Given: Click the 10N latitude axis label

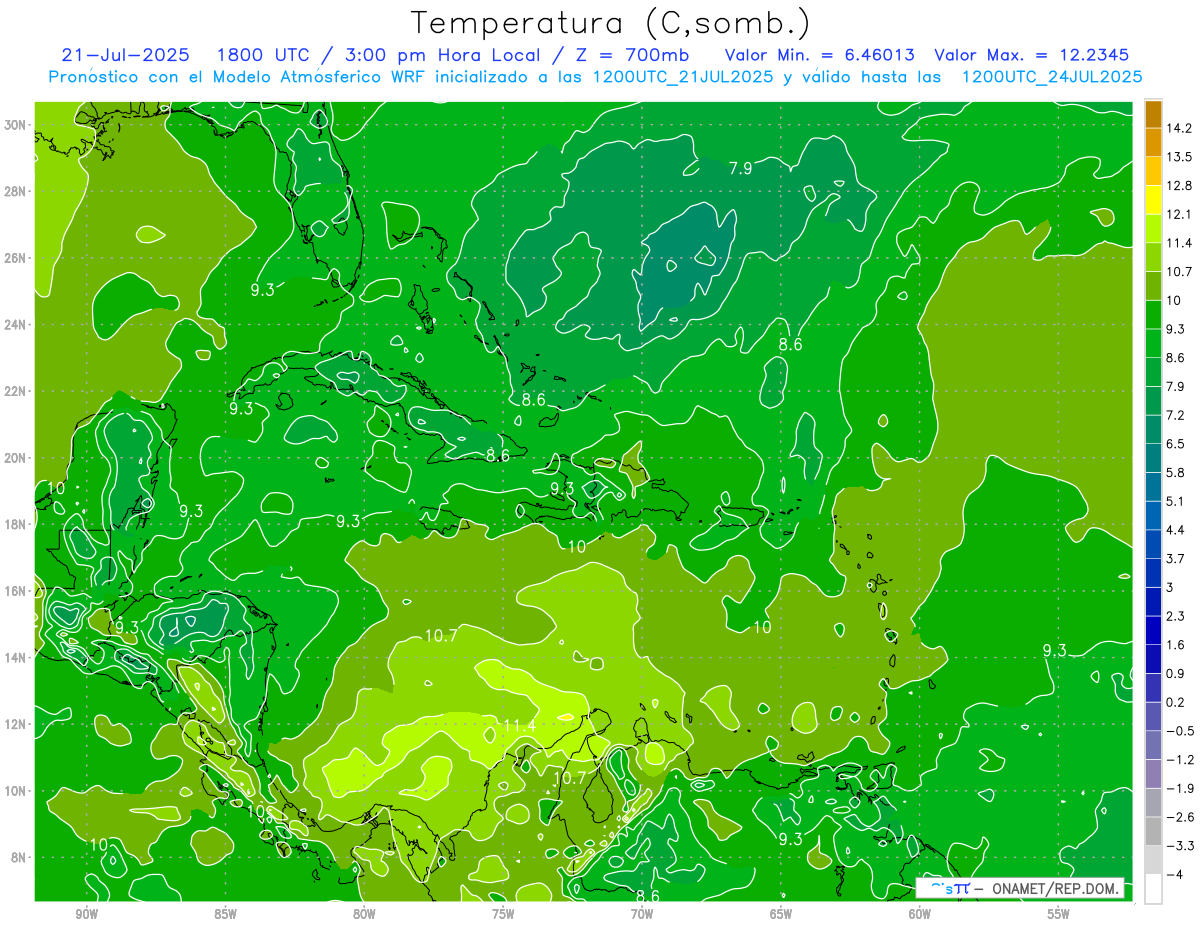Looking at the screenshot, I should (16, 791).
